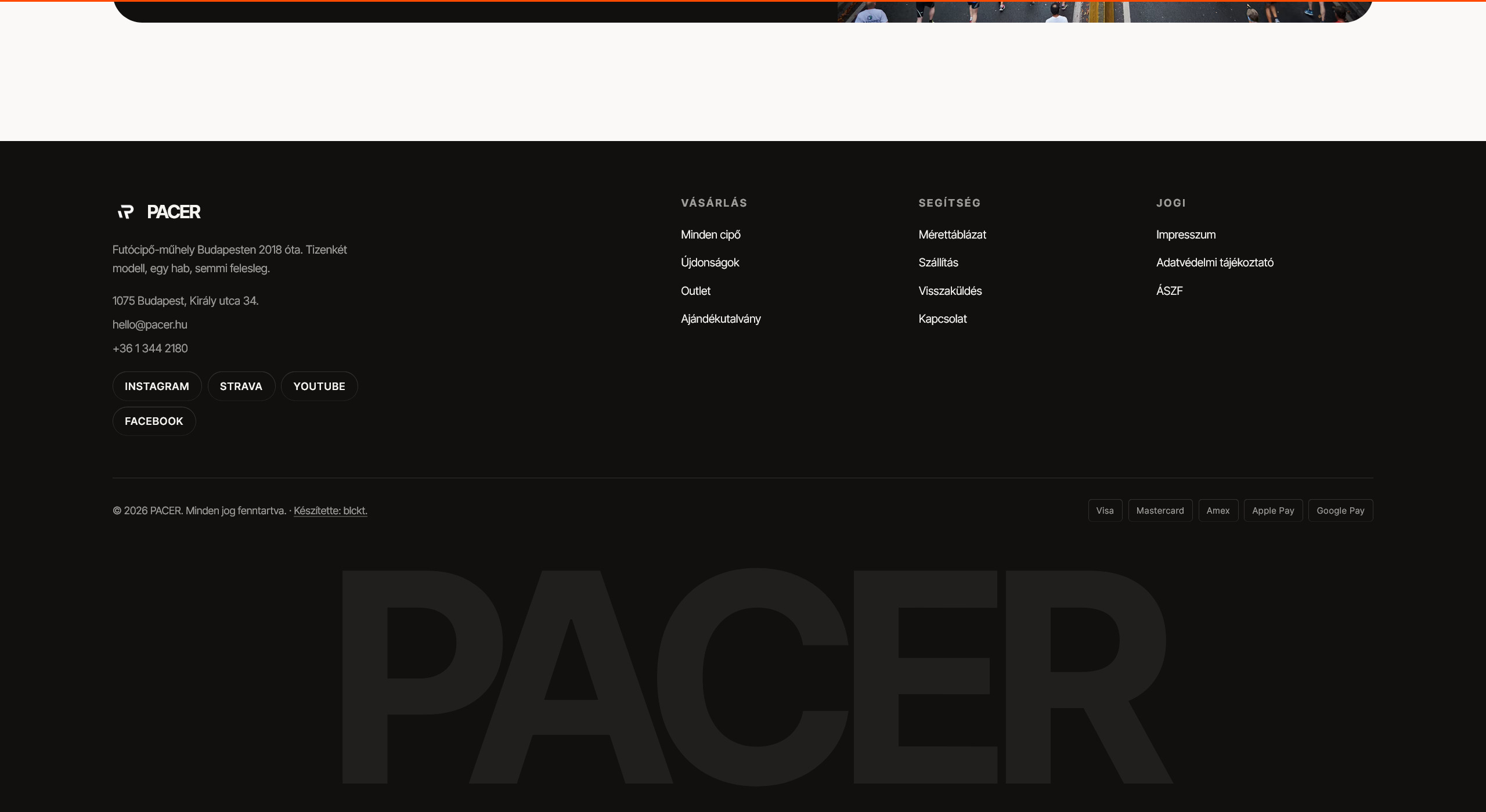
Task: Read Adatvédelmi tájékoztató privacy notice
Action: tap(1215, 262)
